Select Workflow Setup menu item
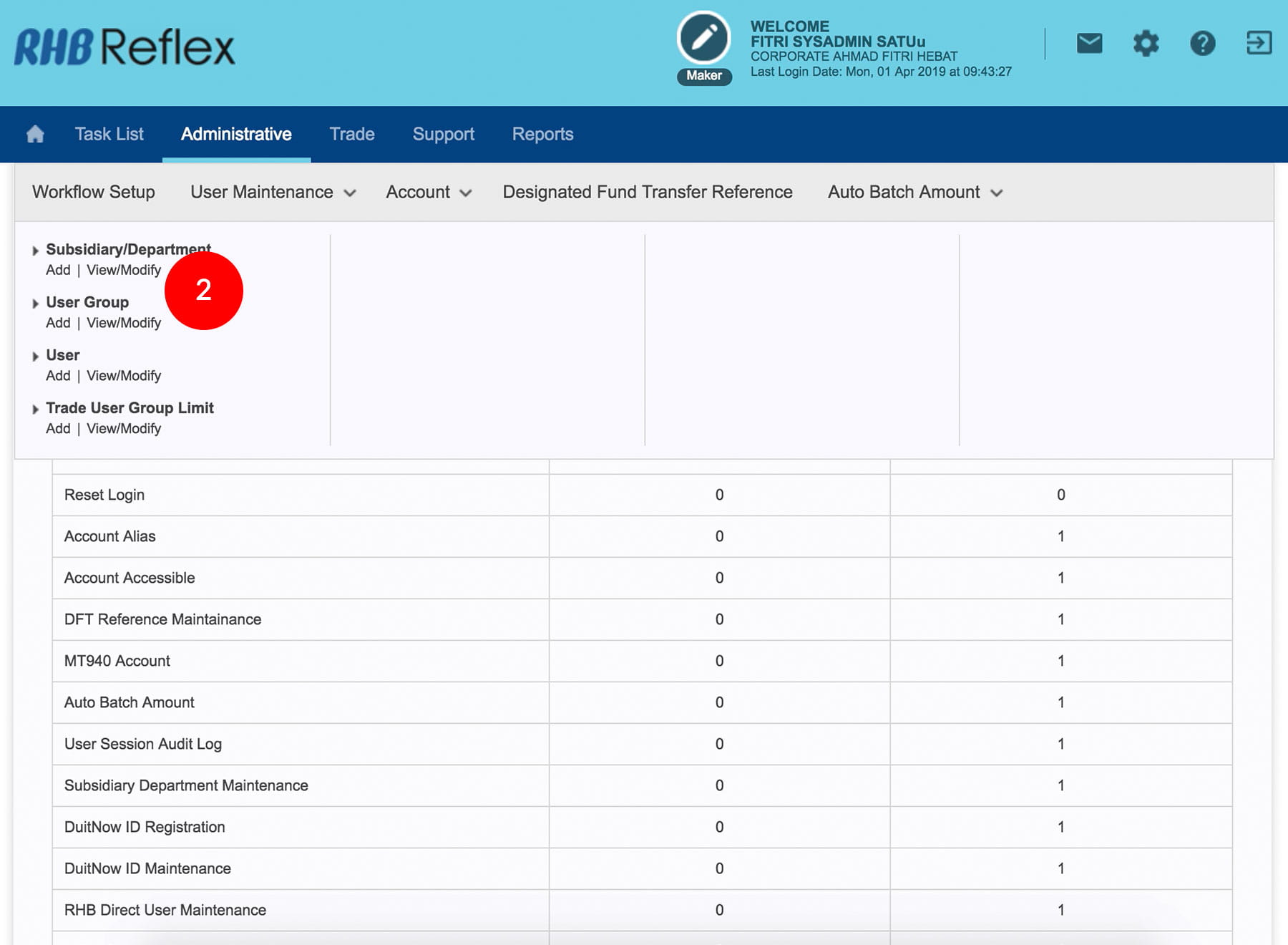Screen dimensions: 1288x945 [94, 192]
